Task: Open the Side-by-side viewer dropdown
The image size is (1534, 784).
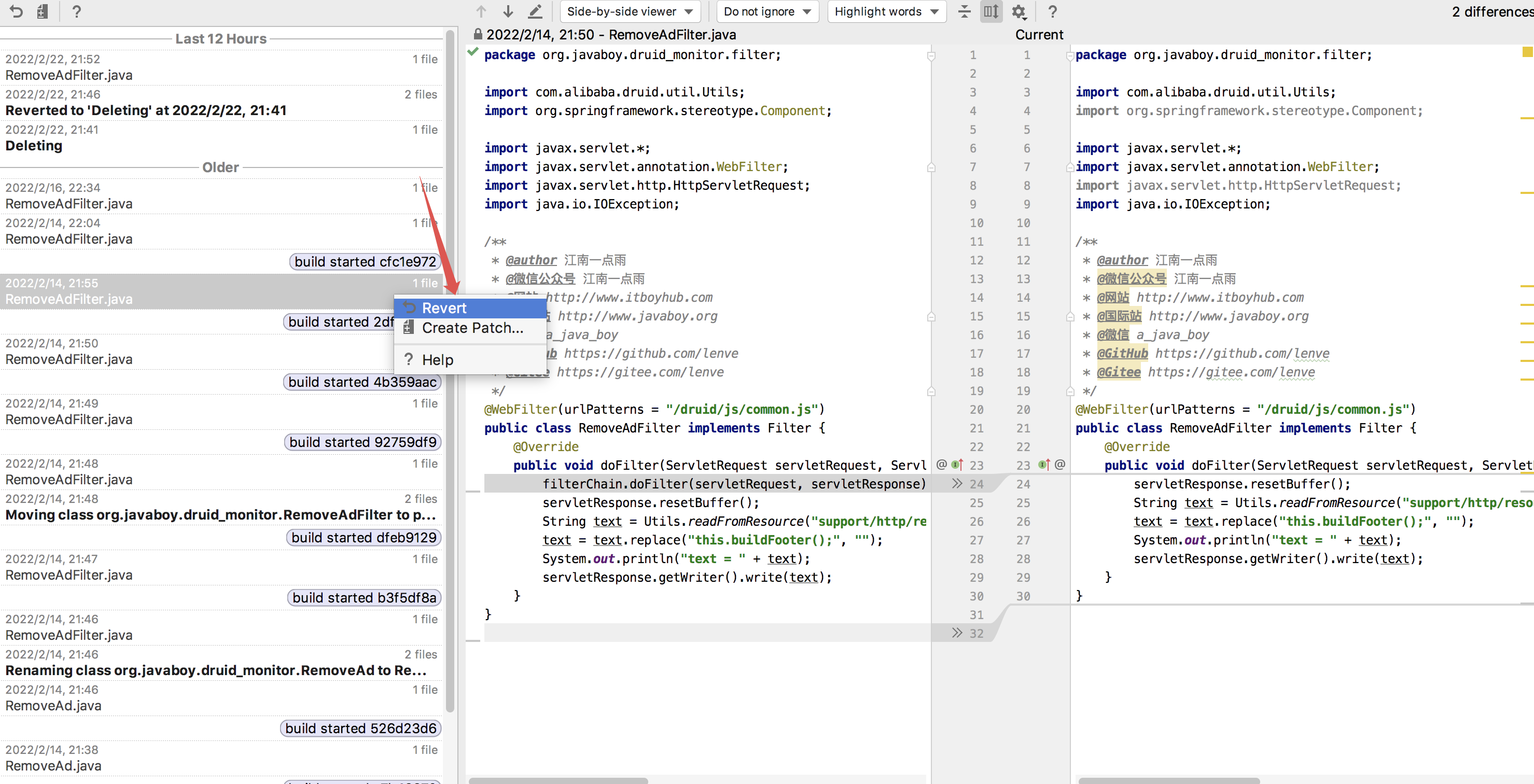Action: [630, 11]
